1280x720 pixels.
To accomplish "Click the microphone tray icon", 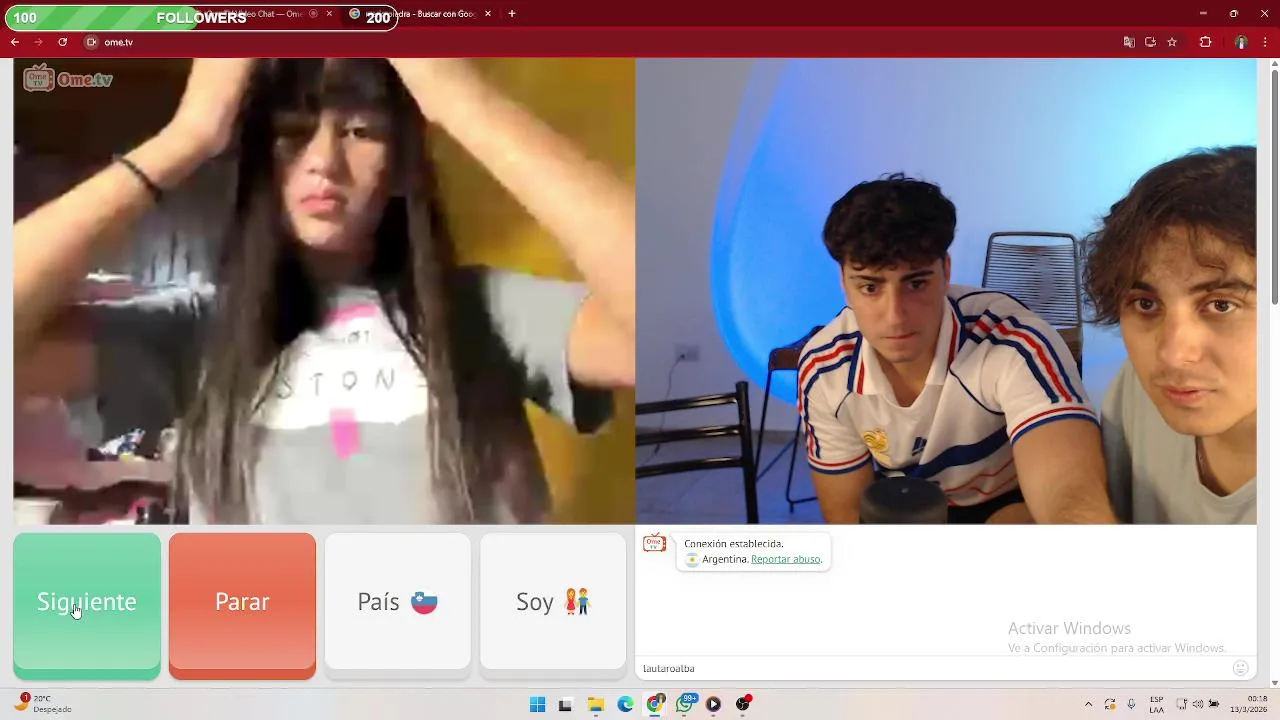I will (1131, 704).
